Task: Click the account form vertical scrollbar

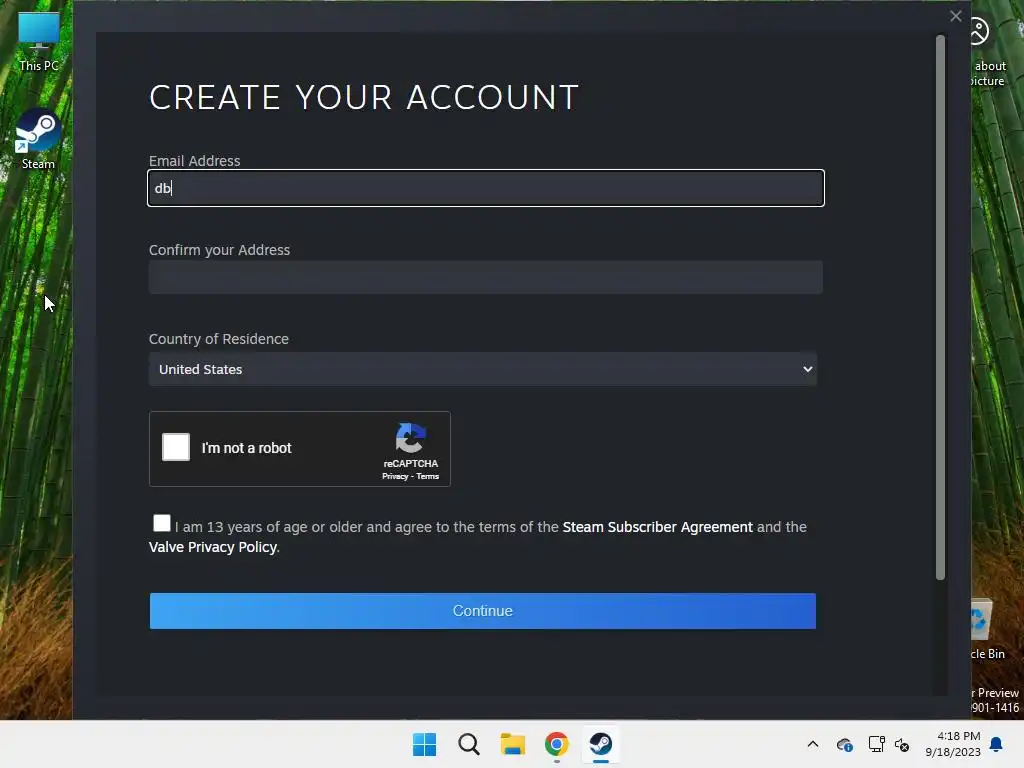Action: [940, 307]
